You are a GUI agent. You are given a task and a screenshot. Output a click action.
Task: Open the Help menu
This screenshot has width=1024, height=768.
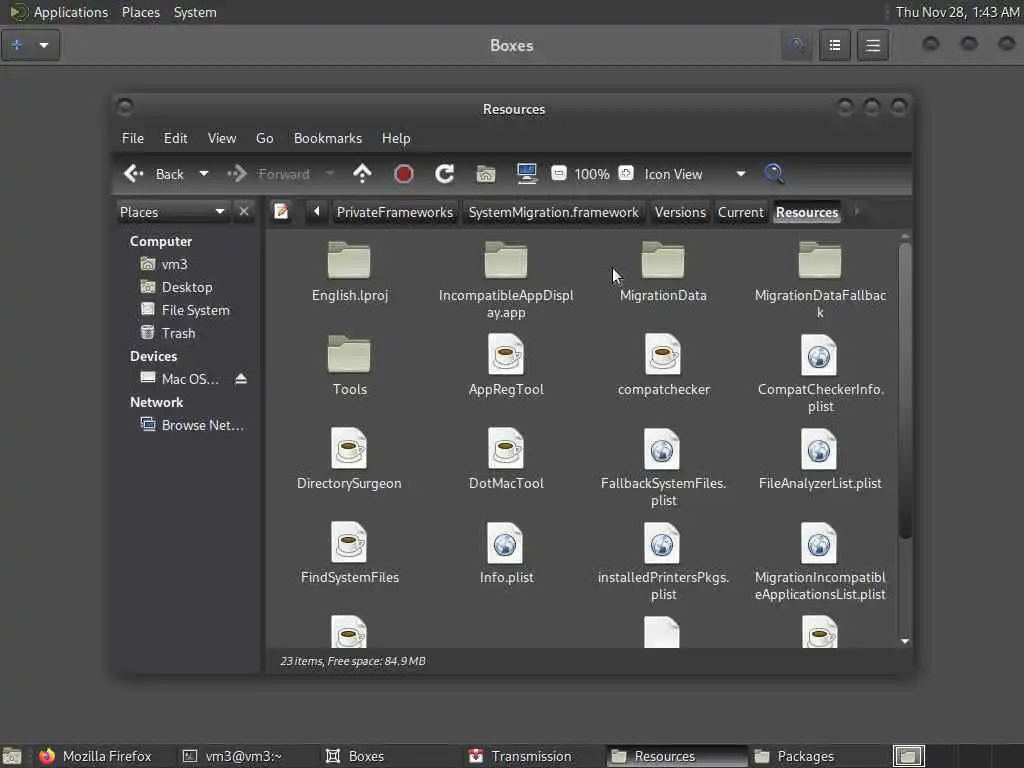coord(396,138)
